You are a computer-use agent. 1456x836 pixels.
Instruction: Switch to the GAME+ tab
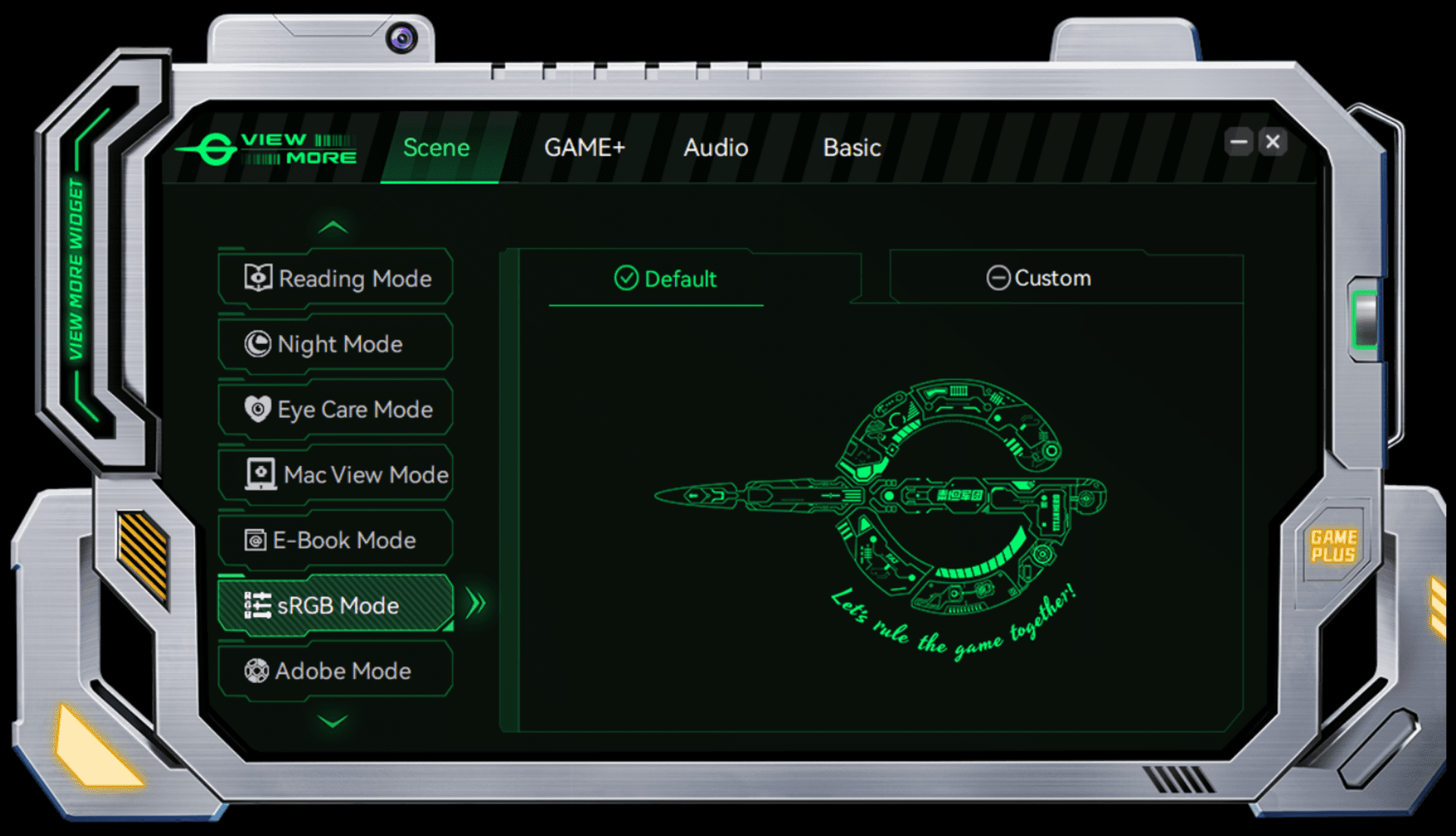(x=584, y=147)
